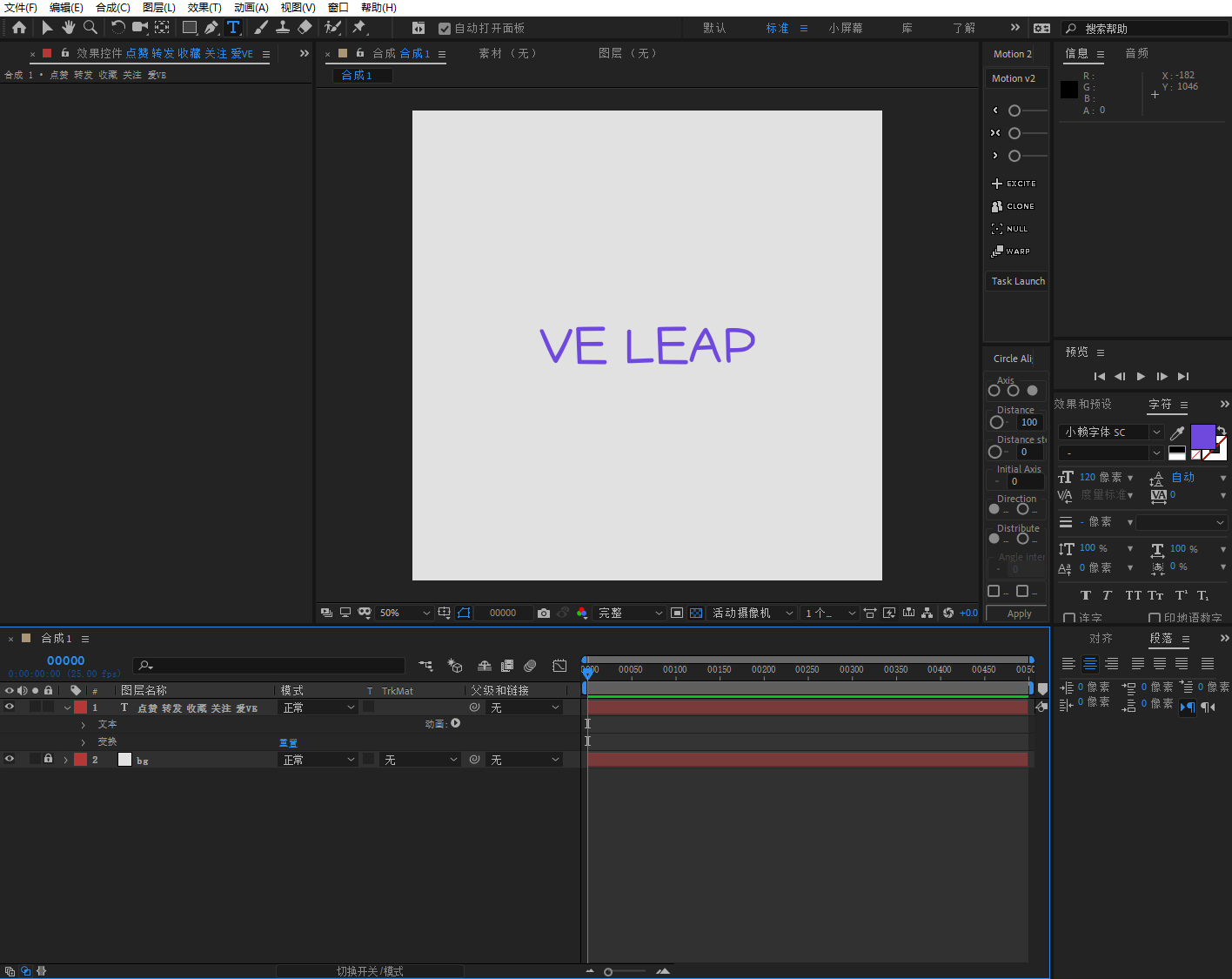
Task: Hide the bg layer visibility eye
Action: coord(10,760)
